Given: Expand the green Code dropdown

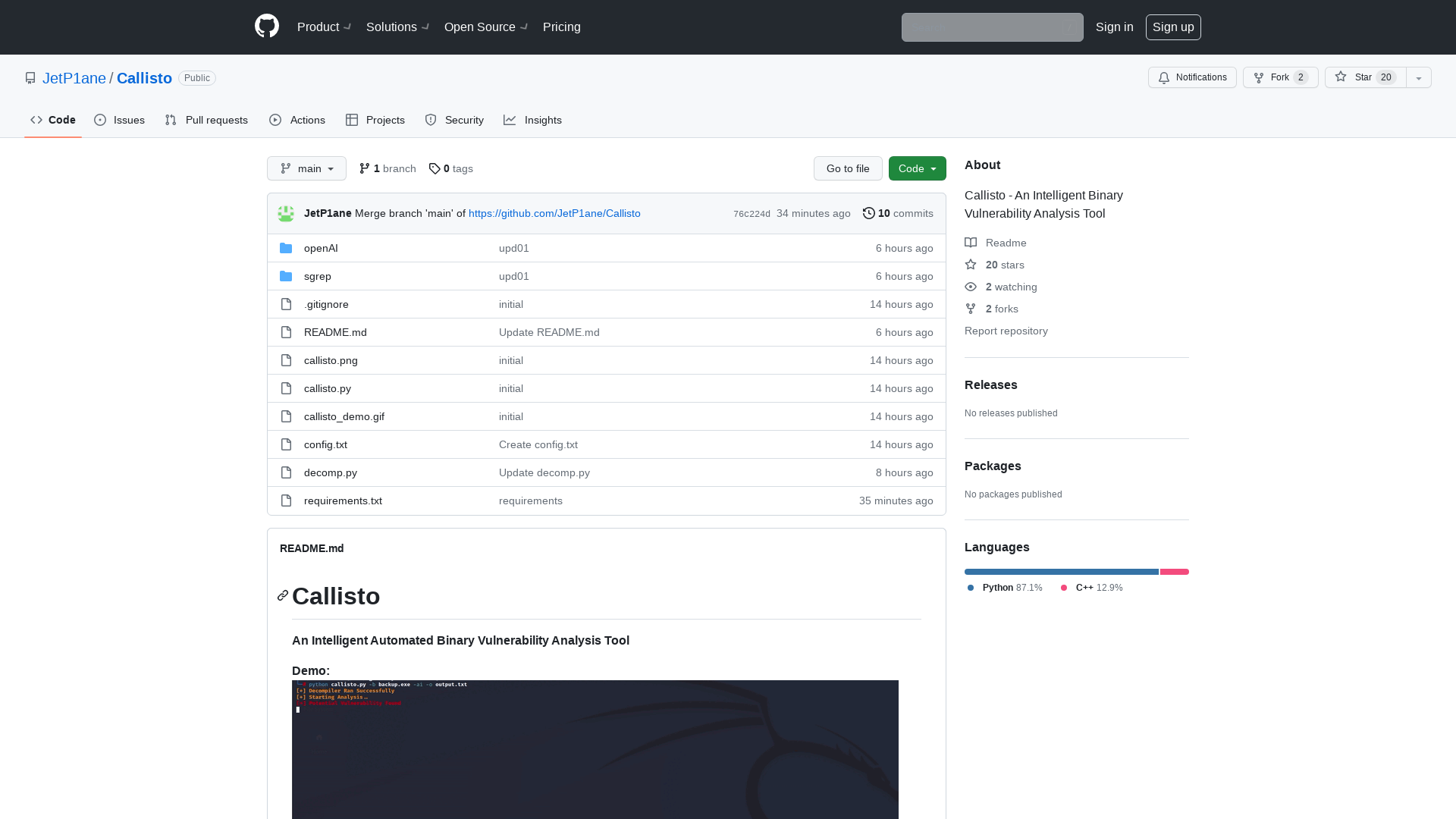Looking at the screenshot, I should tap(917, 168).
